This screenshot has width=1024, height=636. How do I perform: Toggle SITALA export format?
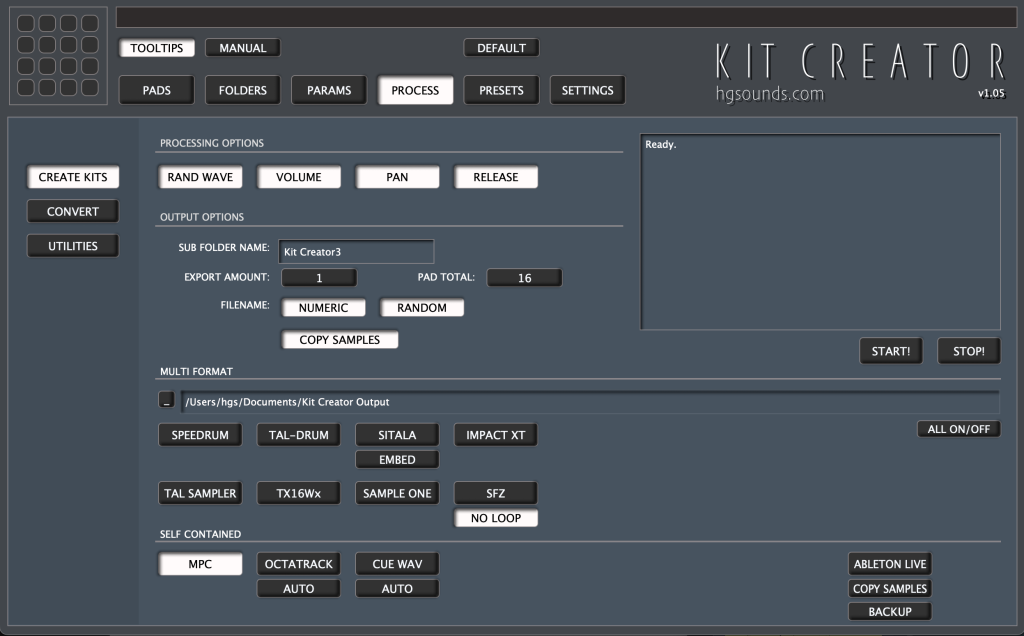coord(397,435)
